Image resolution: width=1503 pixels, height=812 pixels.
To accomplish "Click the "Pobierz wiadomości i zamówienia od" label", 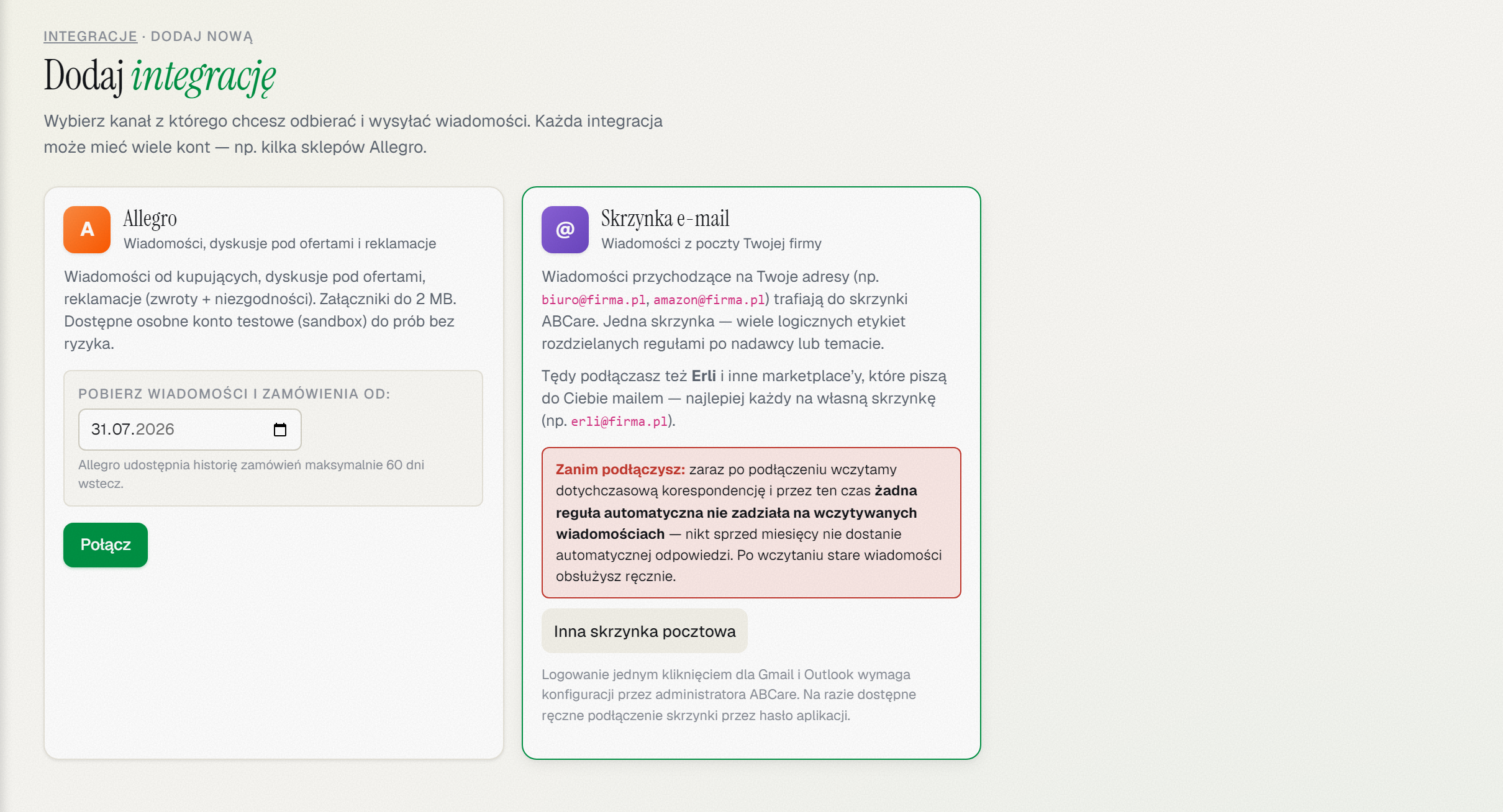I will [234, 394].
